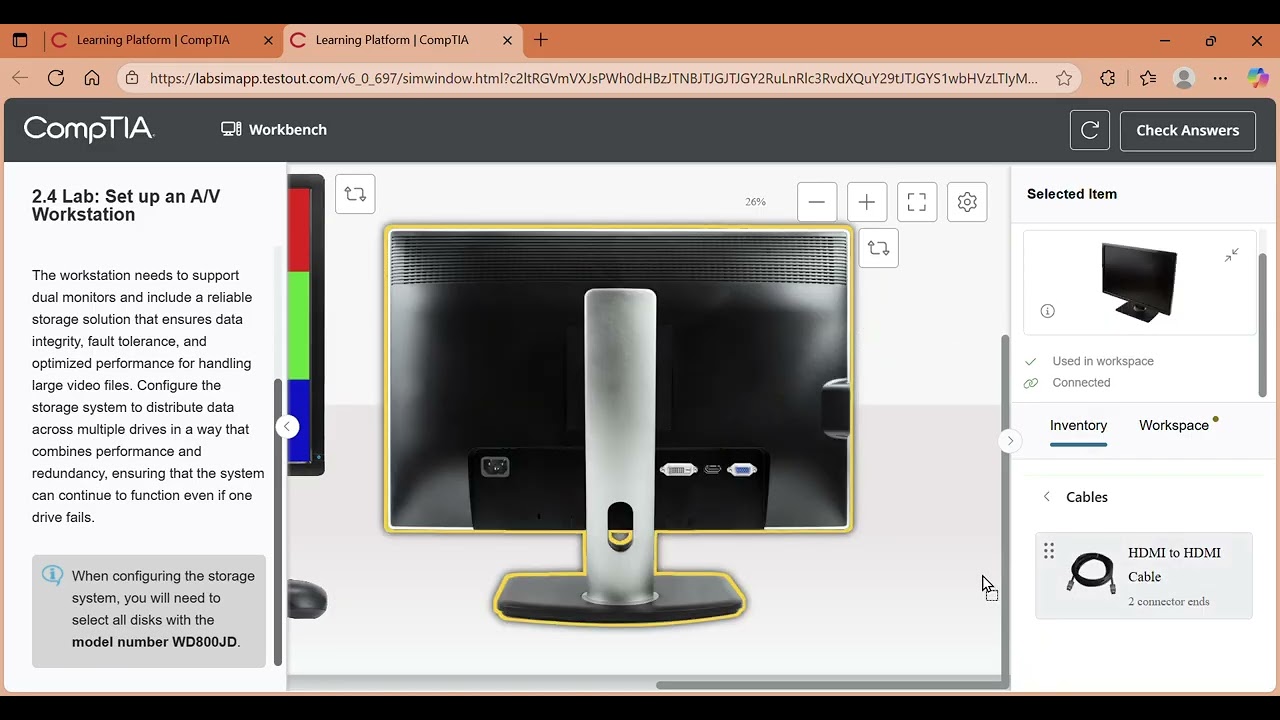1280x720 pixels.
Task: Open workbench settings gear
Action: coord(967,202)
